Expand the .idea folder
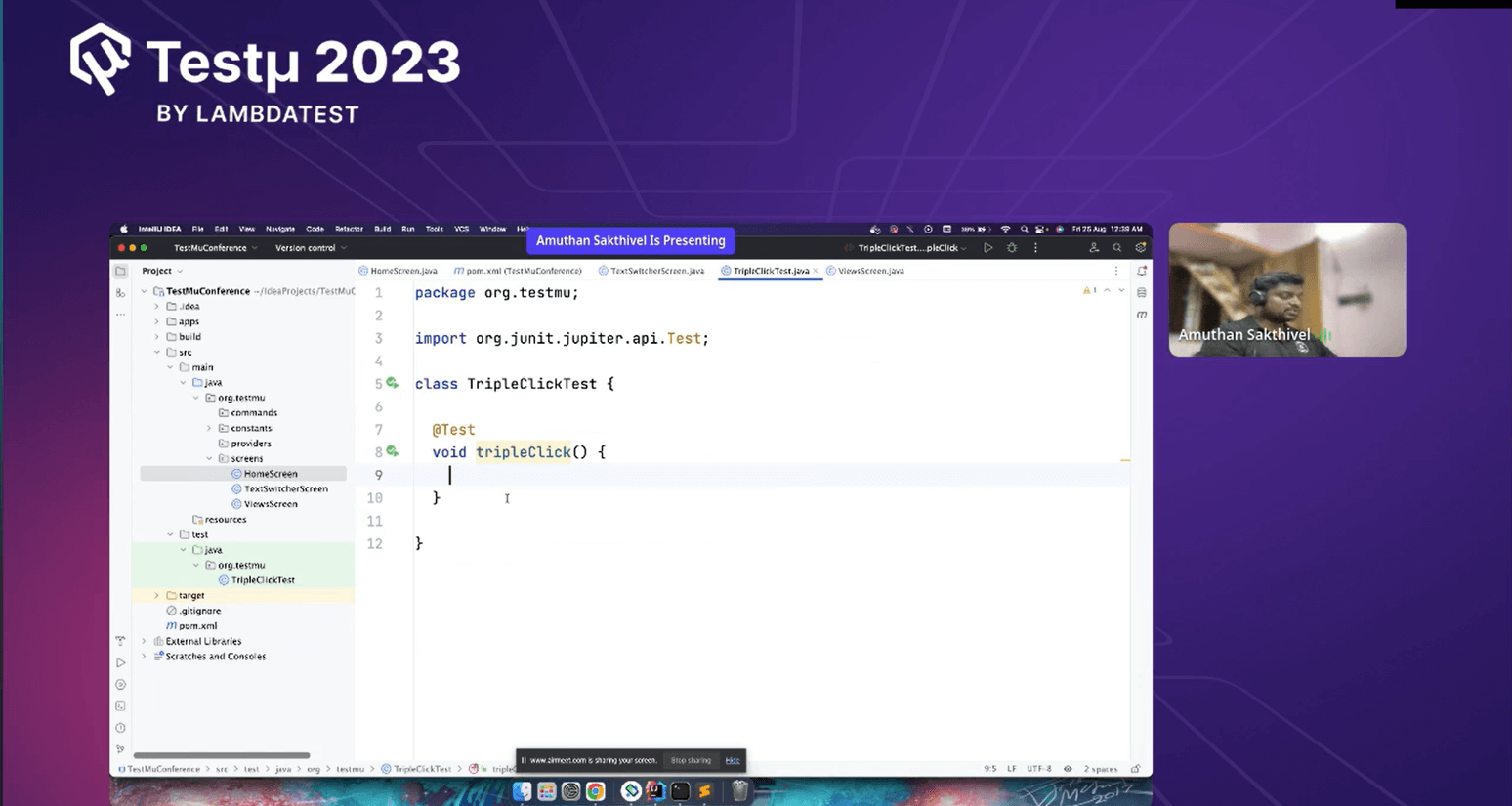 [156, 306]
